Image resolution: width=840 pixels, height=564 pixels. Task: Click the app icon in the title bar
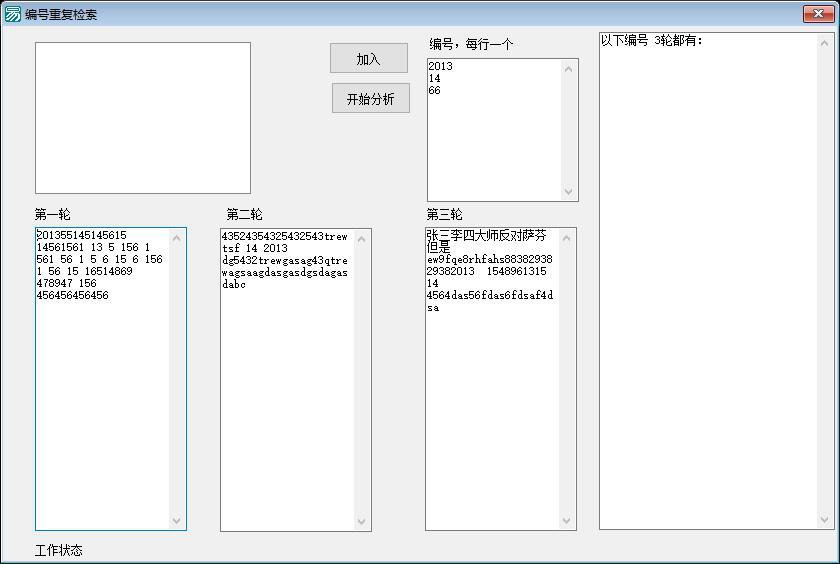click(13, 14)
